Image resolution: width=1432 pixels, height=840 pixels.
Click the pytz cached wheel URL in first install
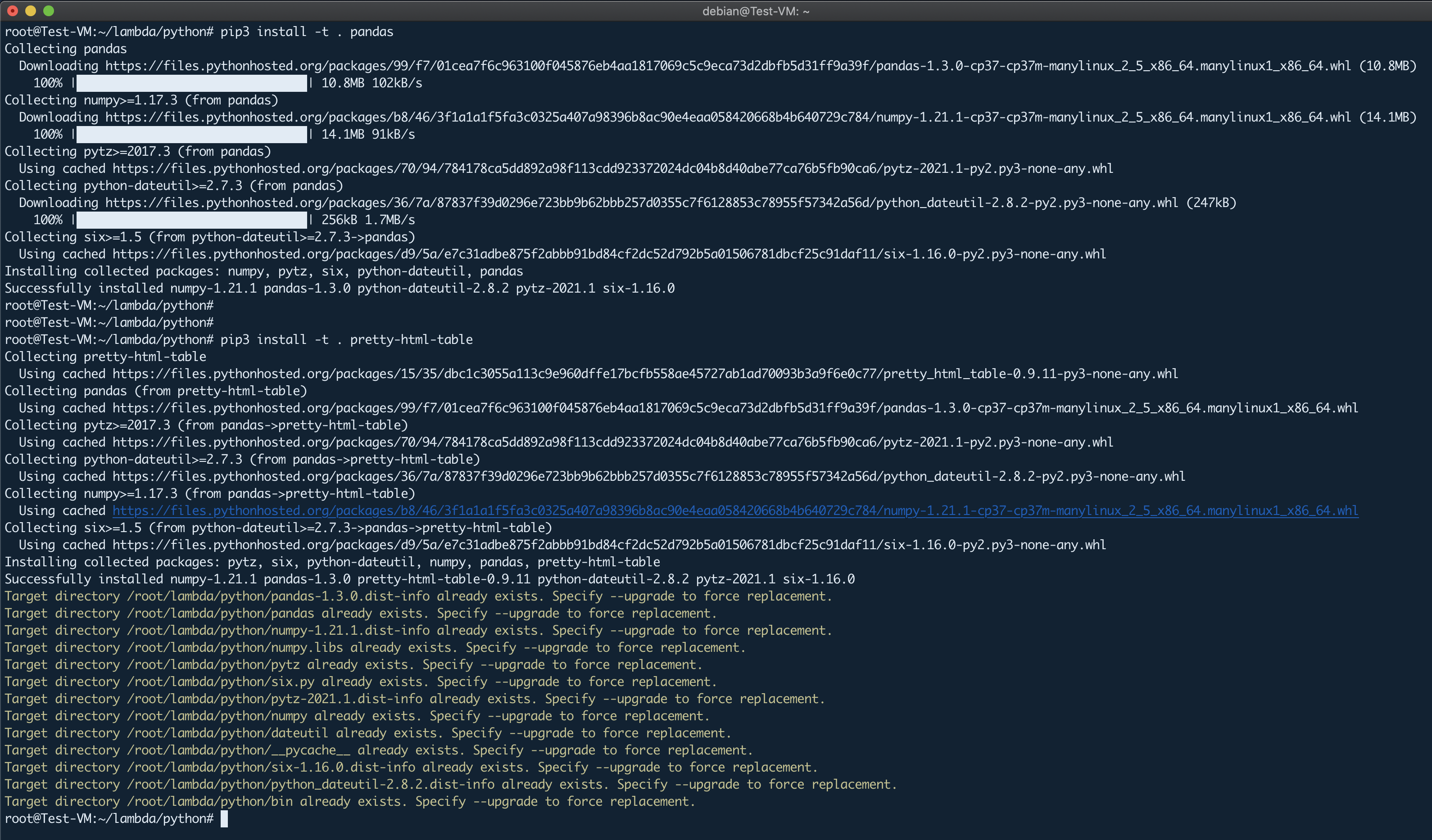coord(612,169)
